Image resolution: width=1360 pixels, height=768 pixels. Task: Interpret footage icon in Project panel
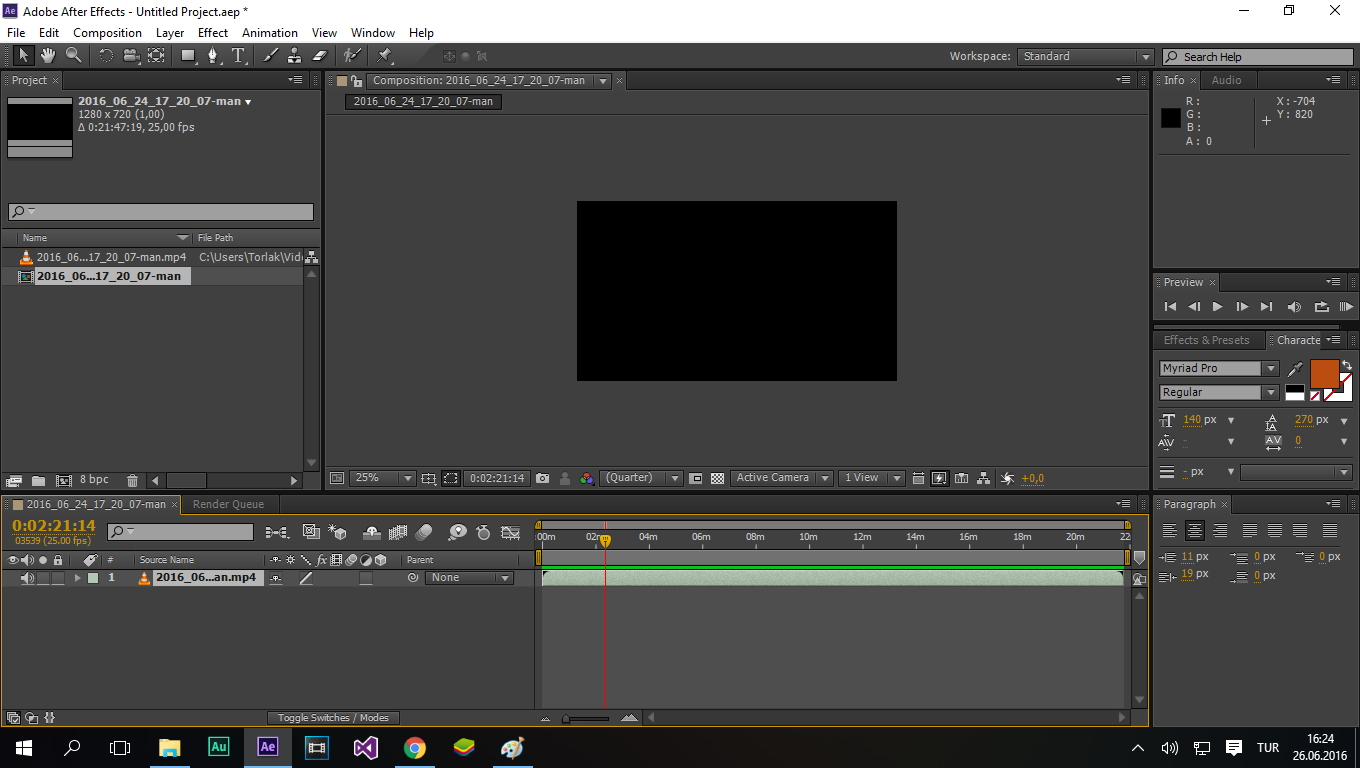point(14,481)
